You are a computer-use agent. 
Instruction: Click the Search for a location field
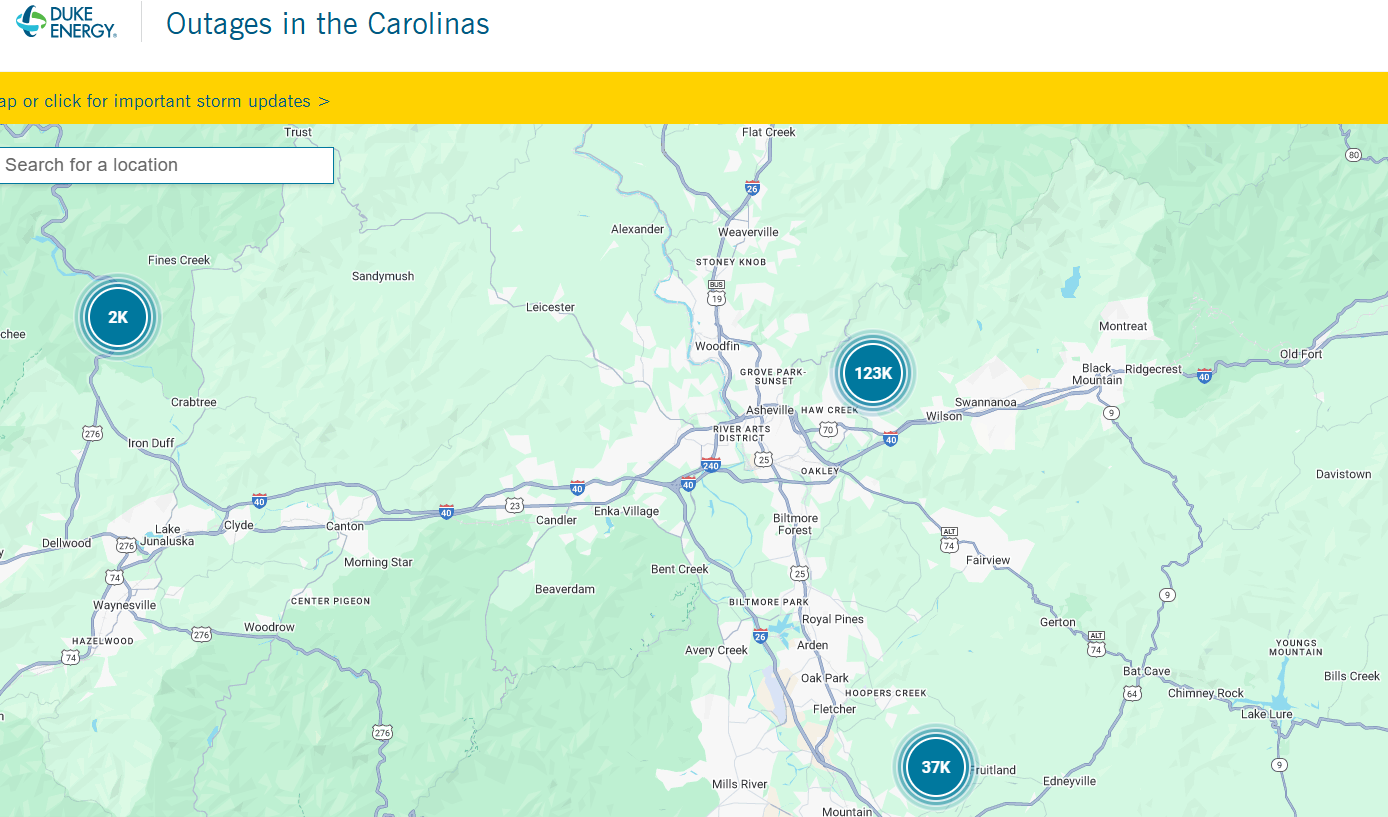165,165
